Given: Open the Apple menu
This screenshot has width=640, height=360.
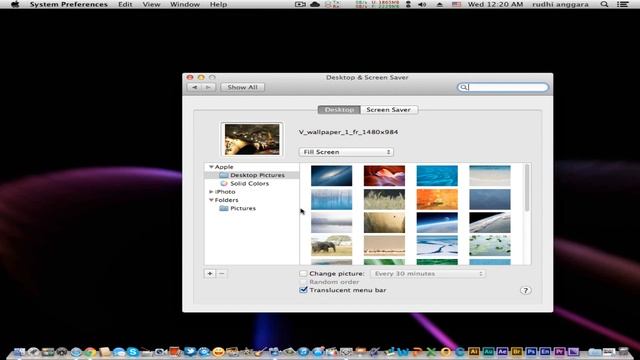Looking at the screenshot, I should [x=15, y=4].
